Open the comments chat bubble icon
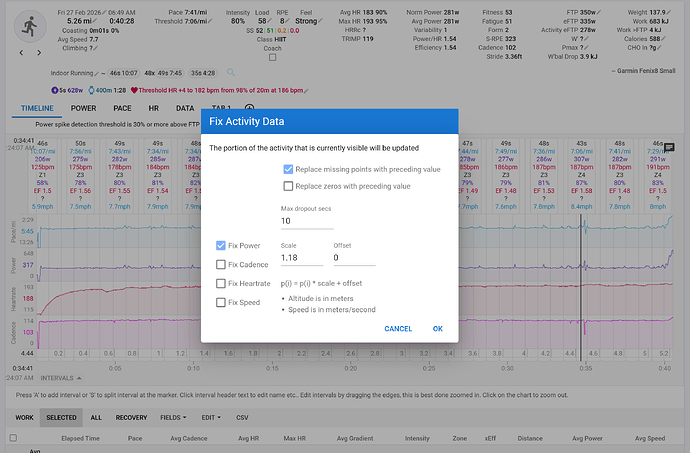The height and width of the screenshot is (453, 690). [668, 148]
